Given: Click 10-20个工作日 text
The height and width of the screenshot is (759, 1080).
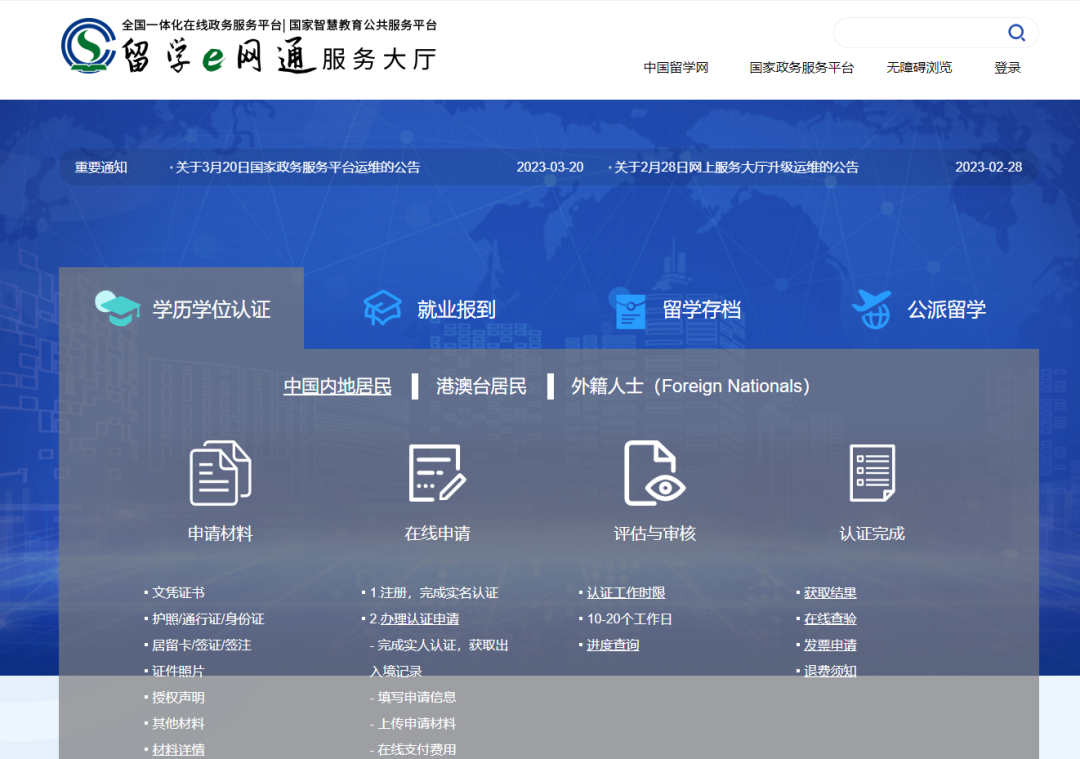Looking at the screenshot, I should (630, 619).
